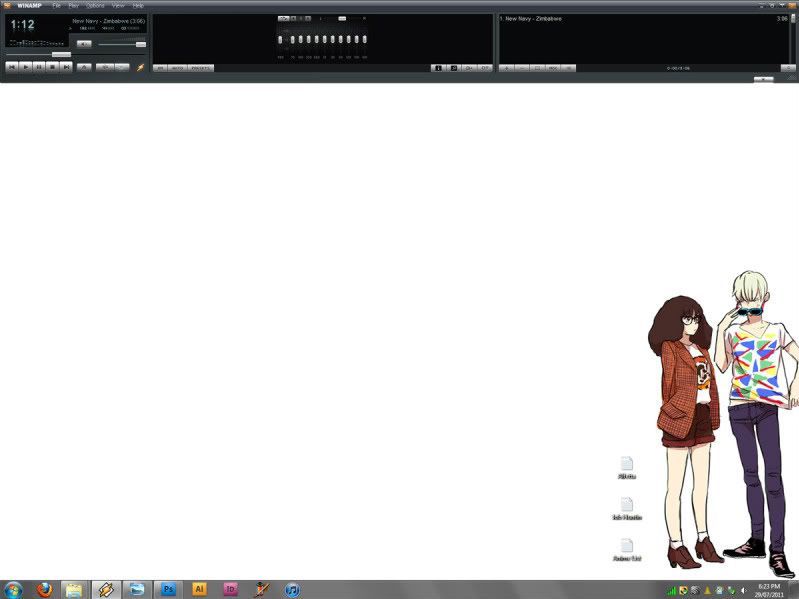The height and width of the screenshot is (599, 799).
Task: Show the file info 'i' panel button
Action: click(438, 68)
